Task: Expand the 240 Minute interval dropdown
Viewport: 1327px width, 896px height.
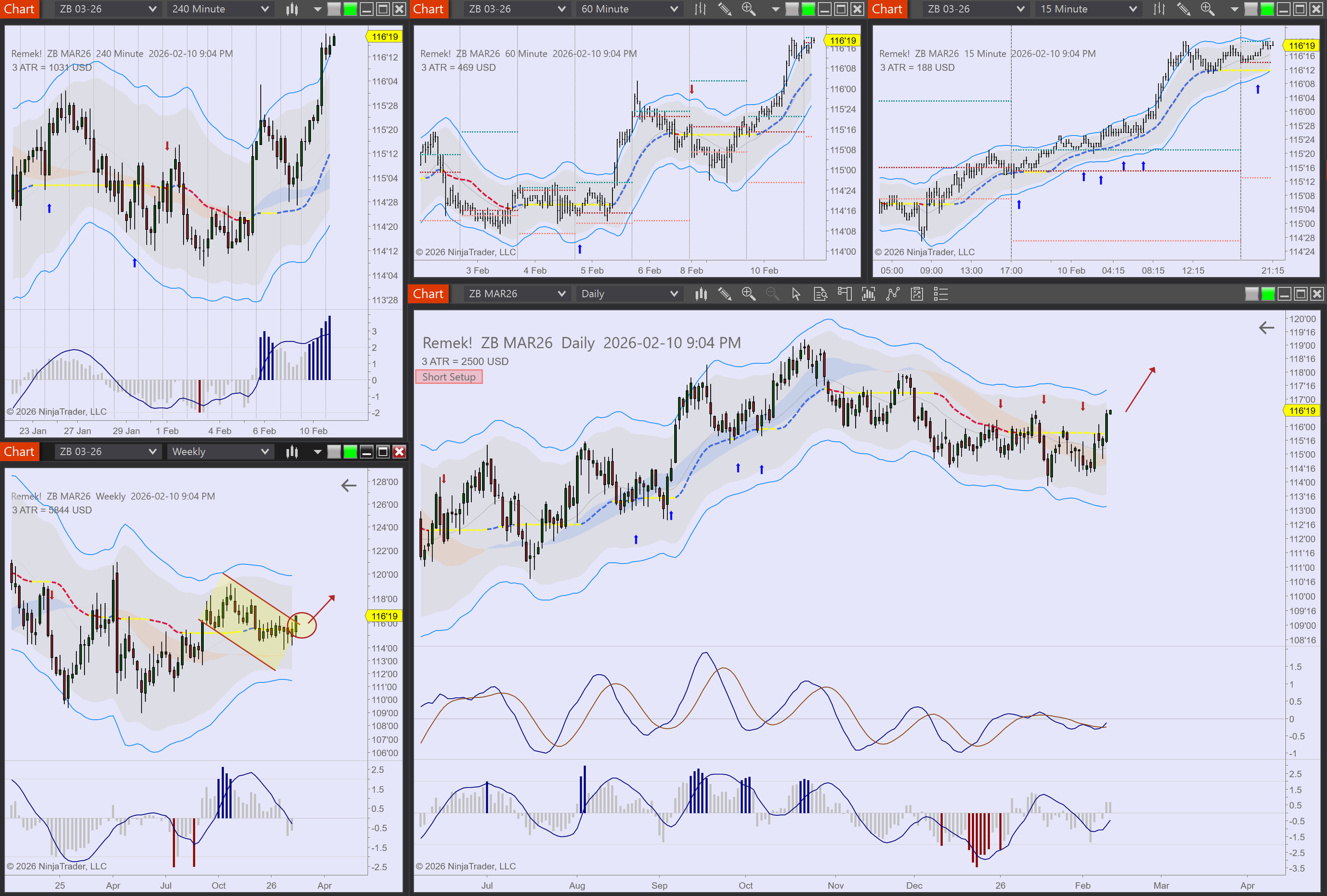Action: click(220, 9)
